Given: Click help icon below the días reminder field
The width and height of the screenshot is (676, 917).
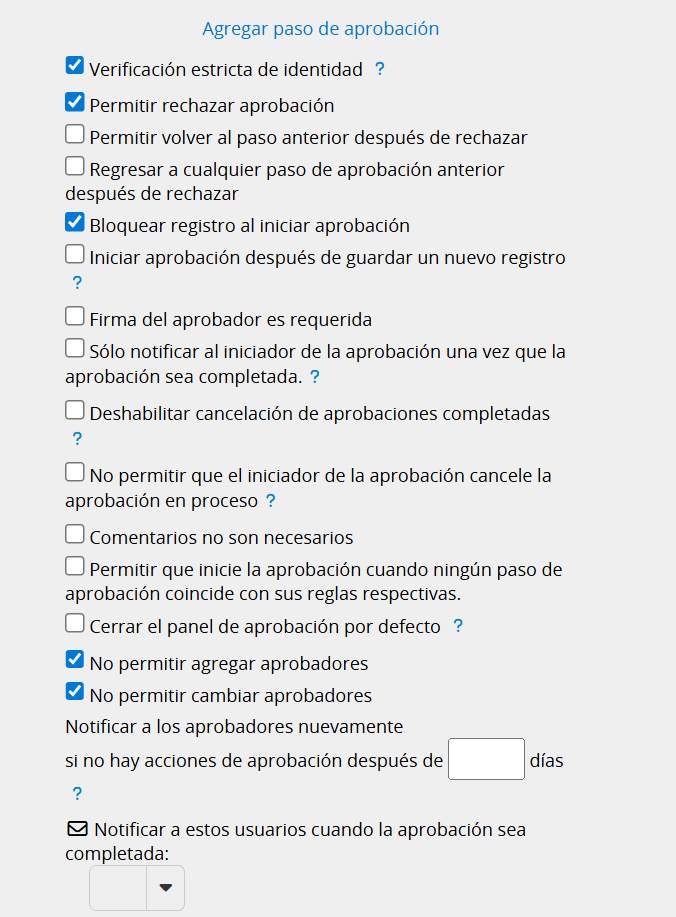Looking at the screenshot, I should pyautogui.click(x=77, y=794).
